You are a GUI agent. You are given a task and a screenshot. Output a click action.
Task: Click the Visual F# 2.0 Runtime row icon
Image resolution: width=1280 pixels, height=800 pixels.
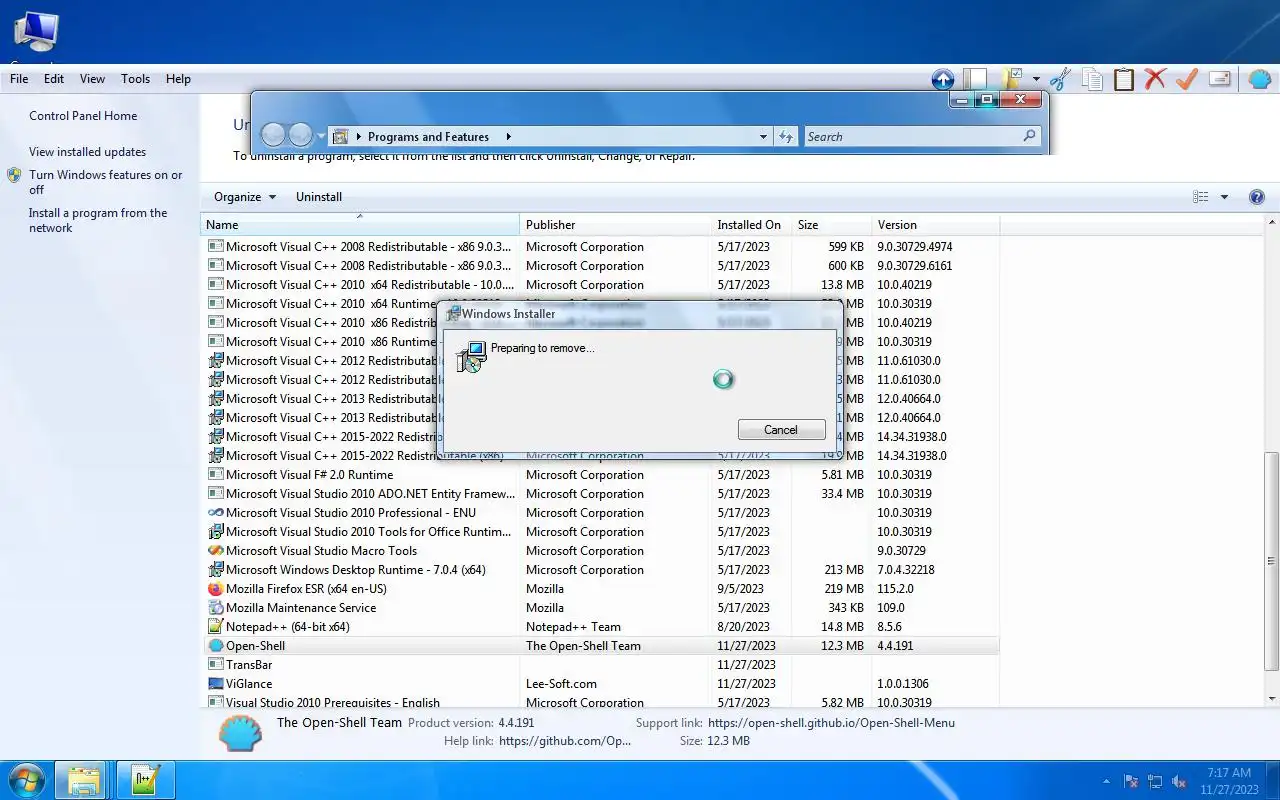coord(215,475)
